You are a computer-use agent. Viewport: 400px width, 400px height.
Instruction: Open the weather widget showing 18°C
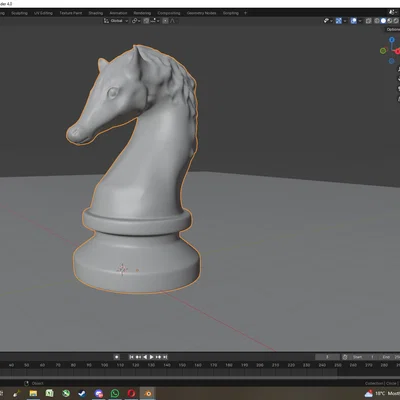382,394
